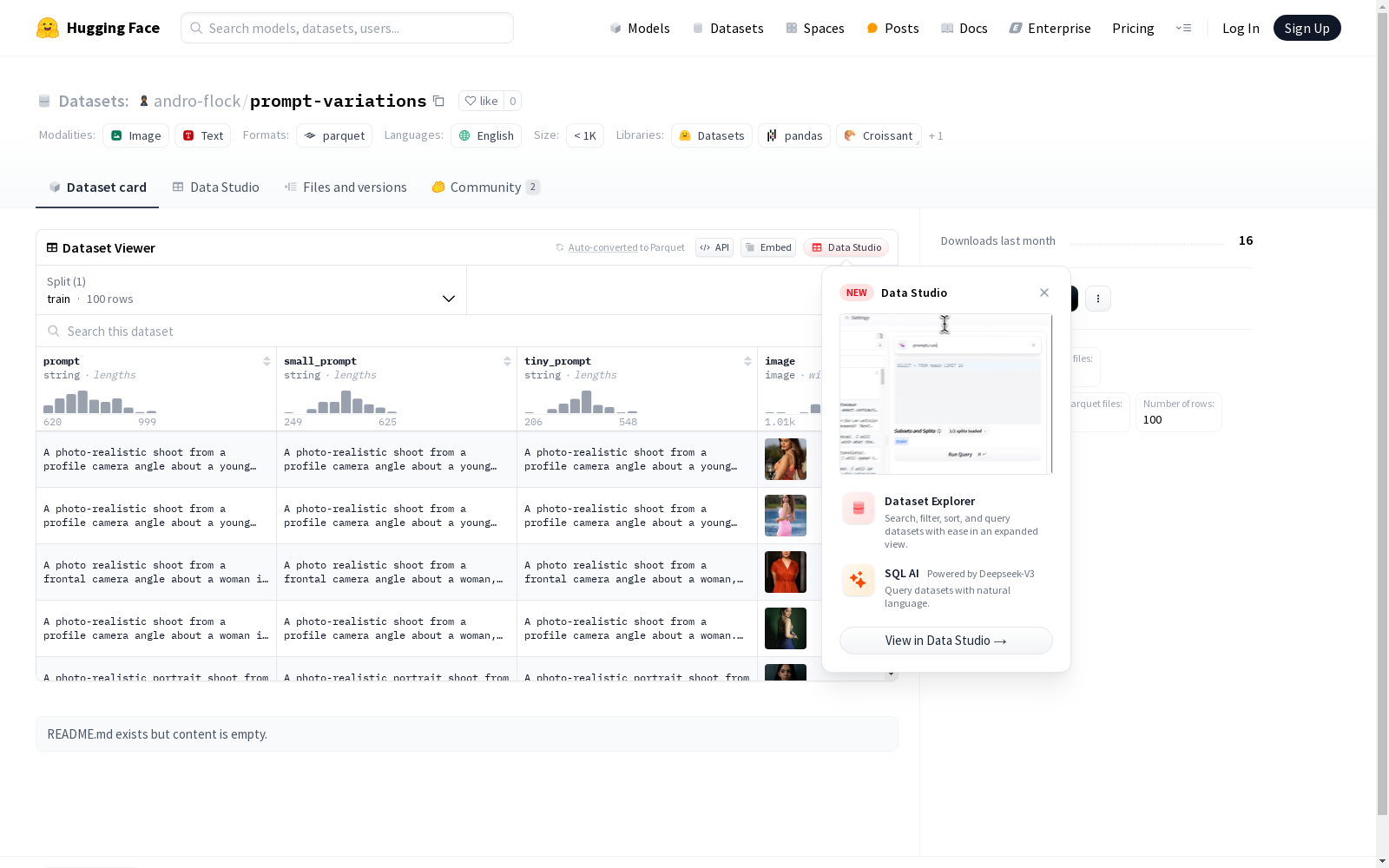Click the Dataset Explorer icon
Image resolution: width=1389 pixels, height=868 pixels.
[x=859, y=509]
